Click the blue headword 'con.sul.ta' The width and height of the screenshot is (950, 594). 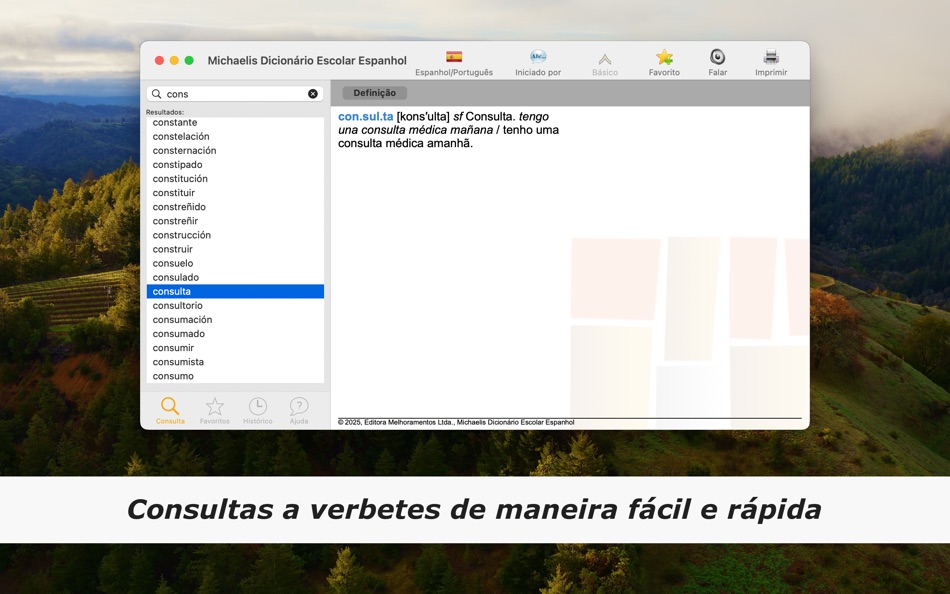[x=365, y=116]
